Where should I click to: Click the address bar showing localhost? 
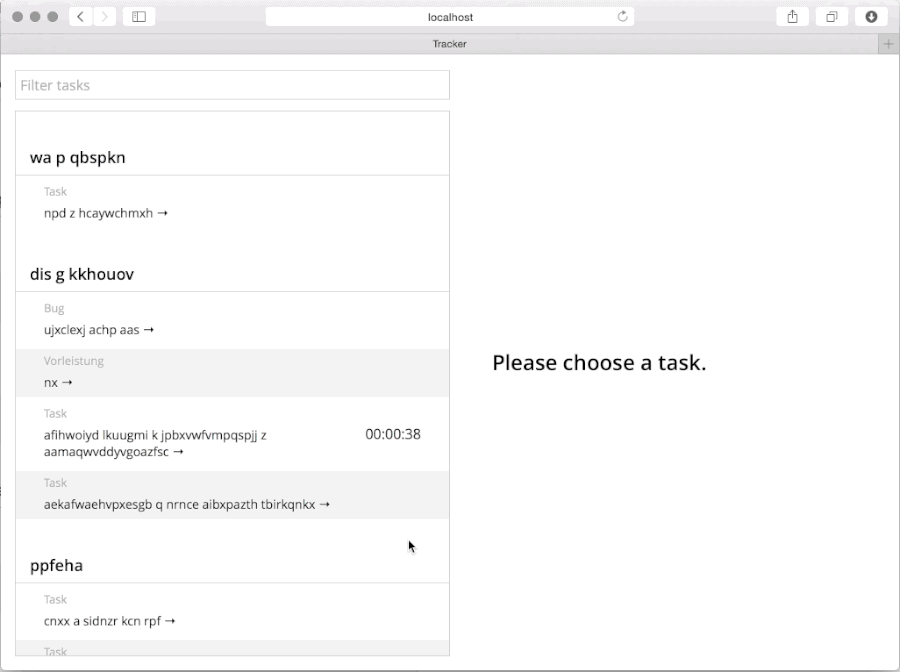pyautogui.click(x=450, y=16)
